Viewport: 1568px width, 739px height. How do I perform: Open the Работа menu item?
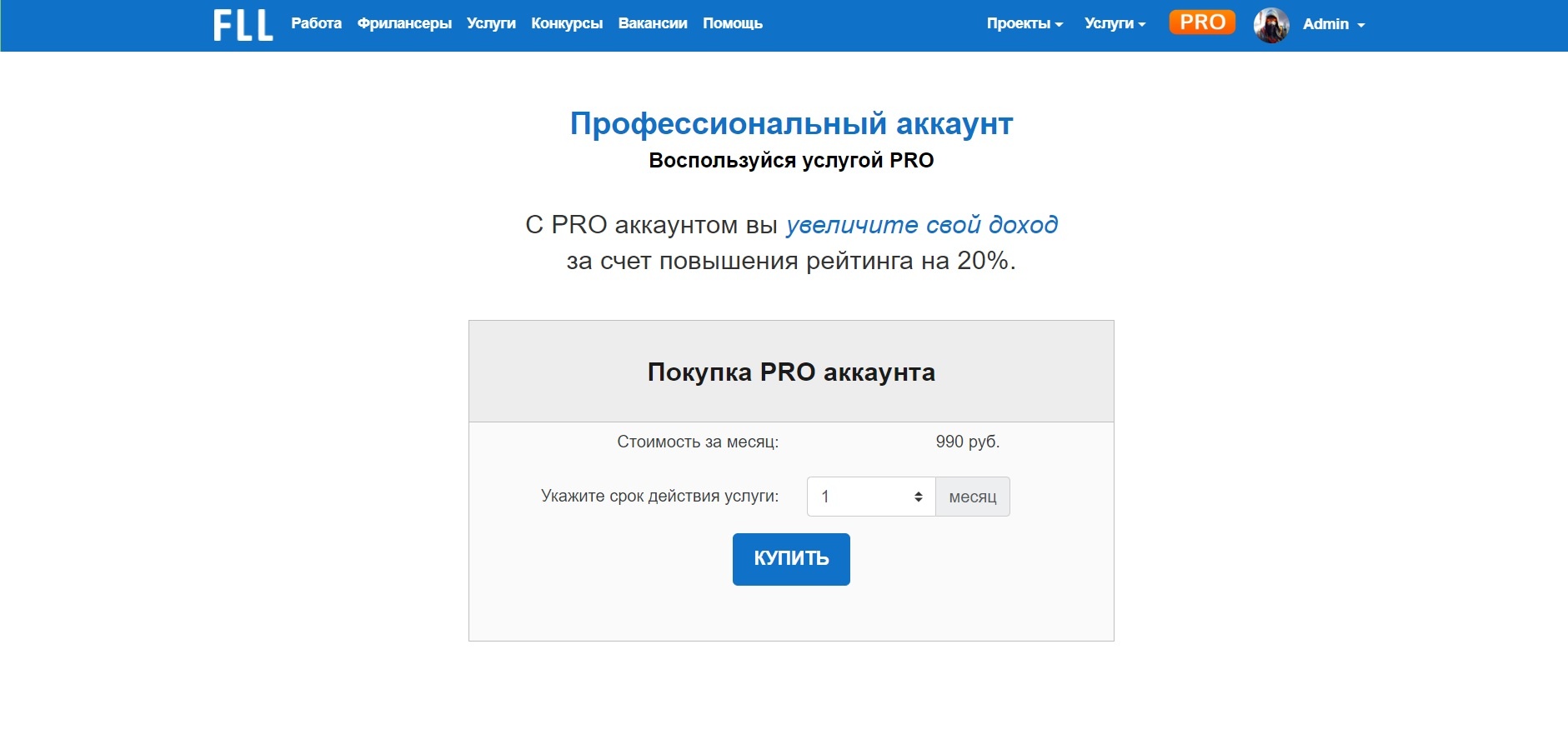pos(316,23)
